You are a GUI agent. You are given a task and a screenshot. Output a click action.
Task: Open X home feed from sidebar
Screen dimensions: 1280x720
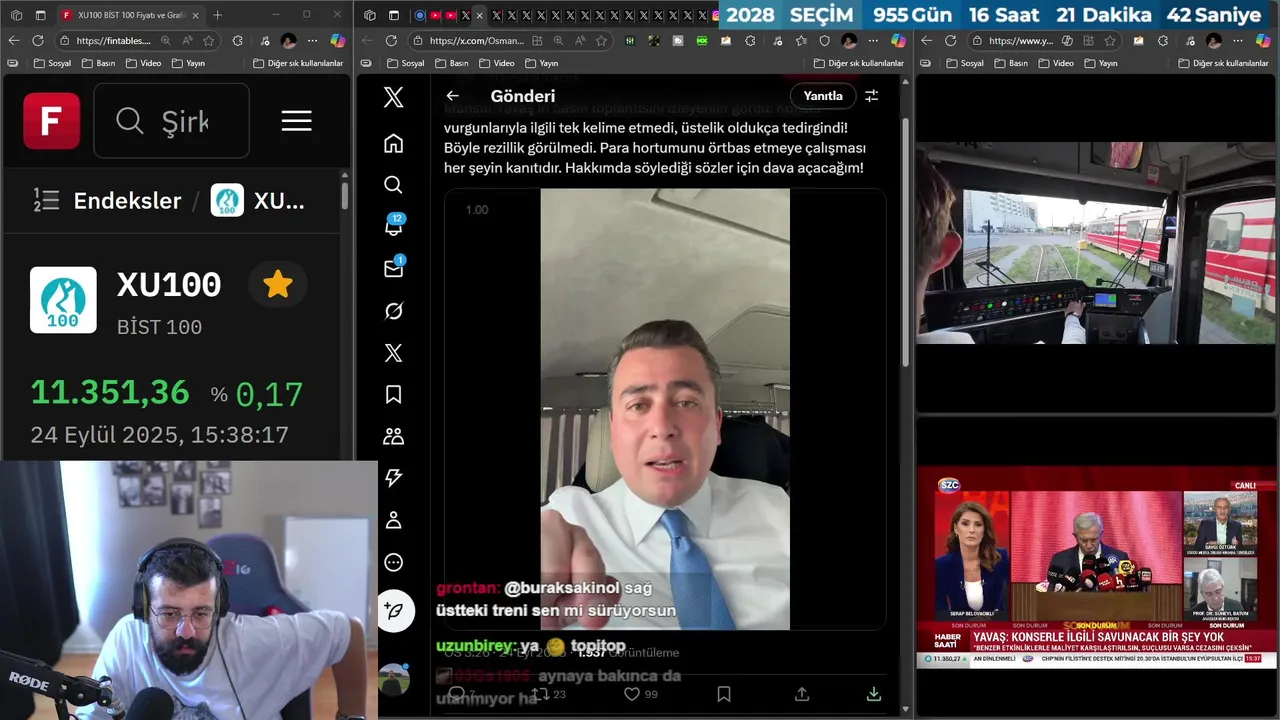(393, 143)
